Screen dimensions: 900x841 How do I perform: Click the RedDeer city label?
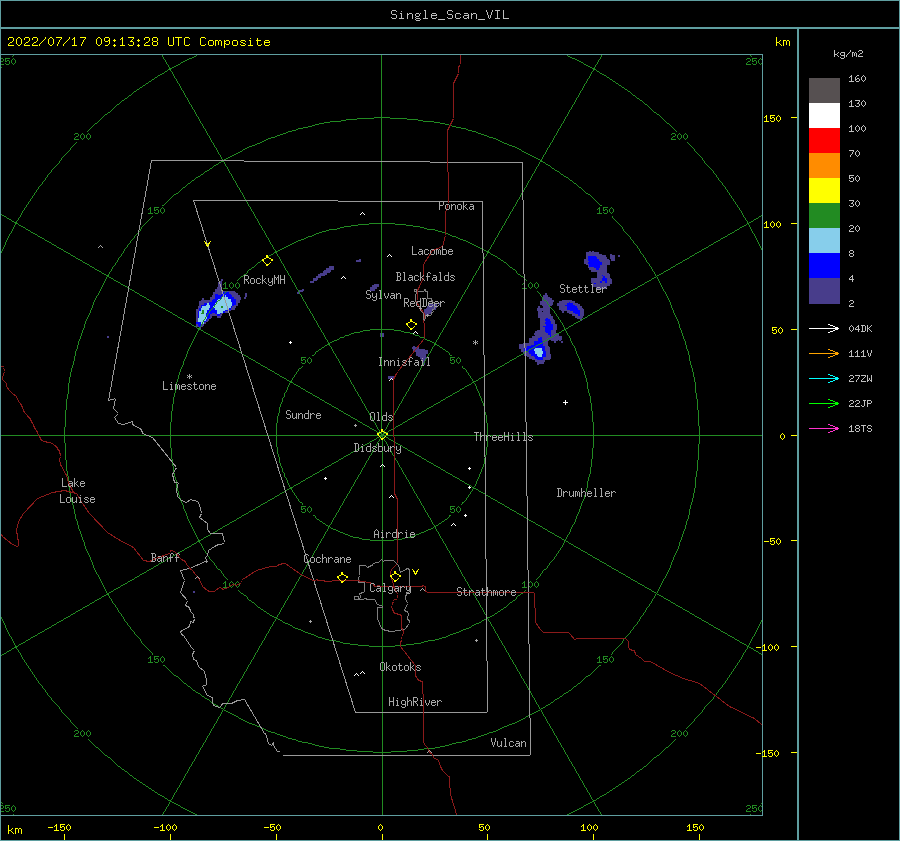click(x=424, y=303)
